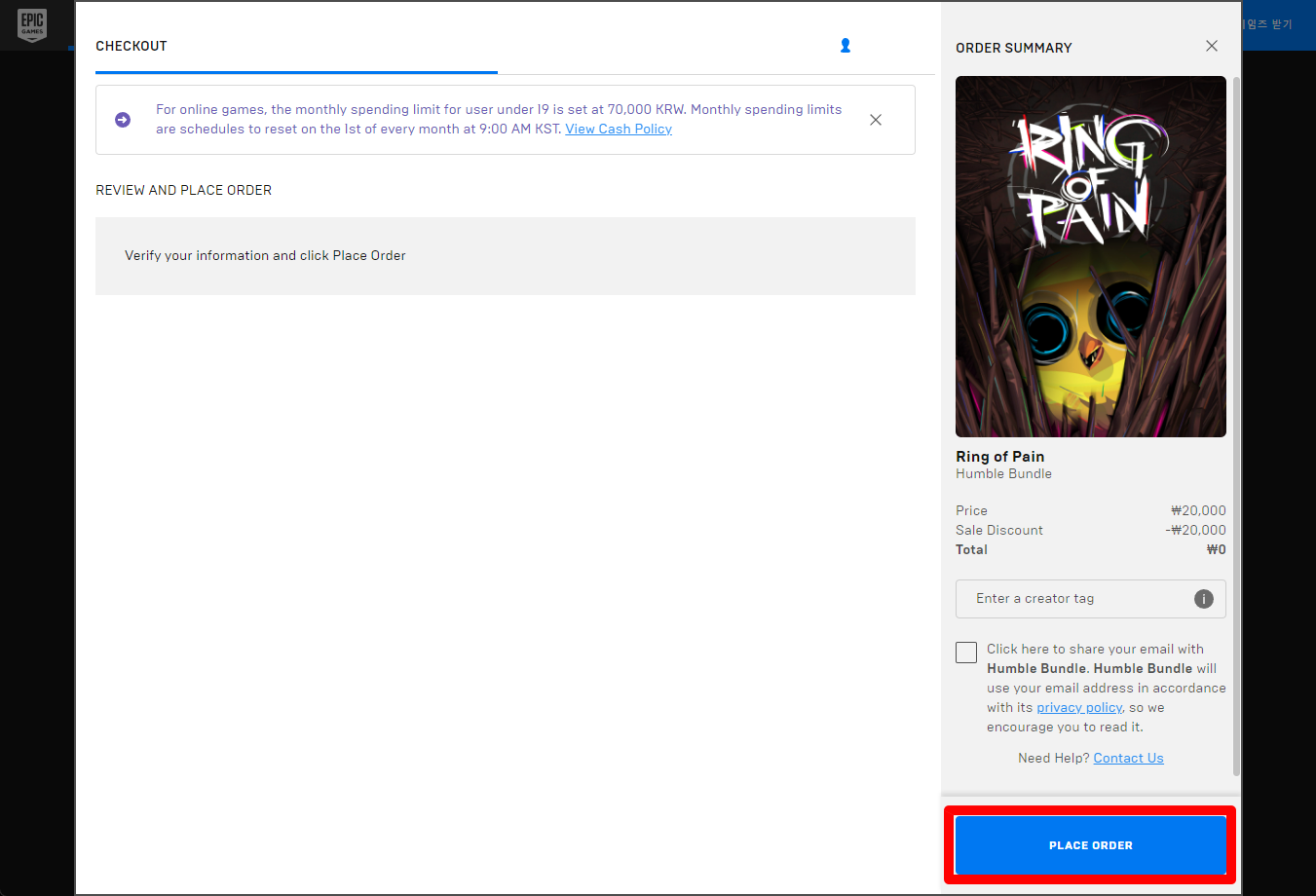Viewport: 1316px width, 896px height.
Task: Close the Order Summary panel
Action: 1212,46
